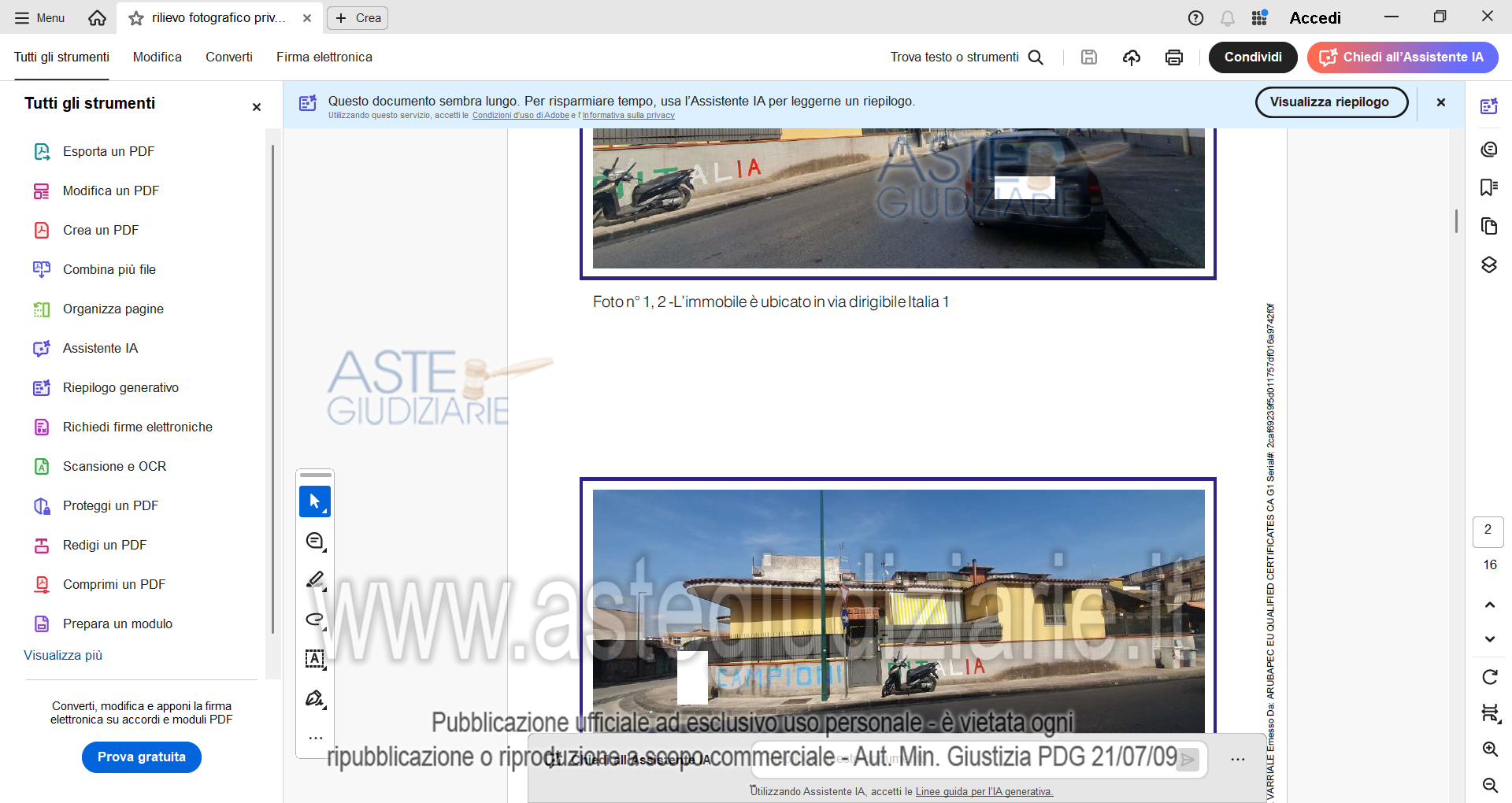Toggle the favorite star on the document tab
Screen dimensions: 1512x803
134,17
